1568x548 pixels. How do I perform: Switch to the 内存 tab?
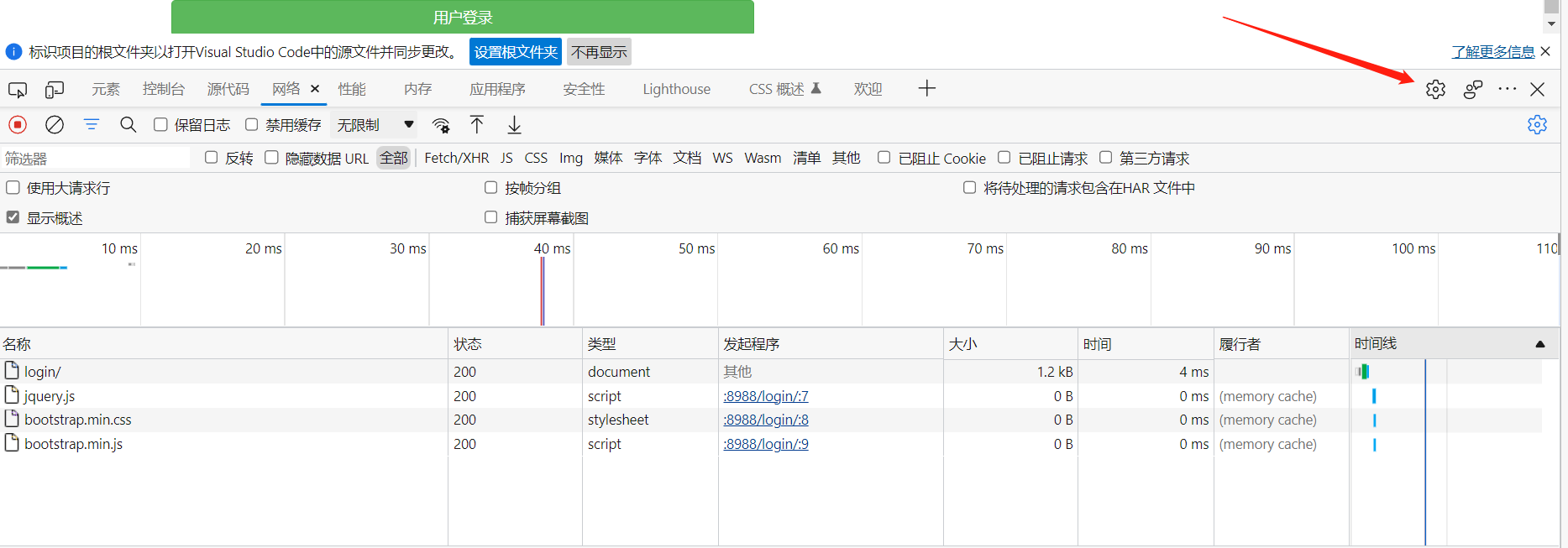click(417, 89)
